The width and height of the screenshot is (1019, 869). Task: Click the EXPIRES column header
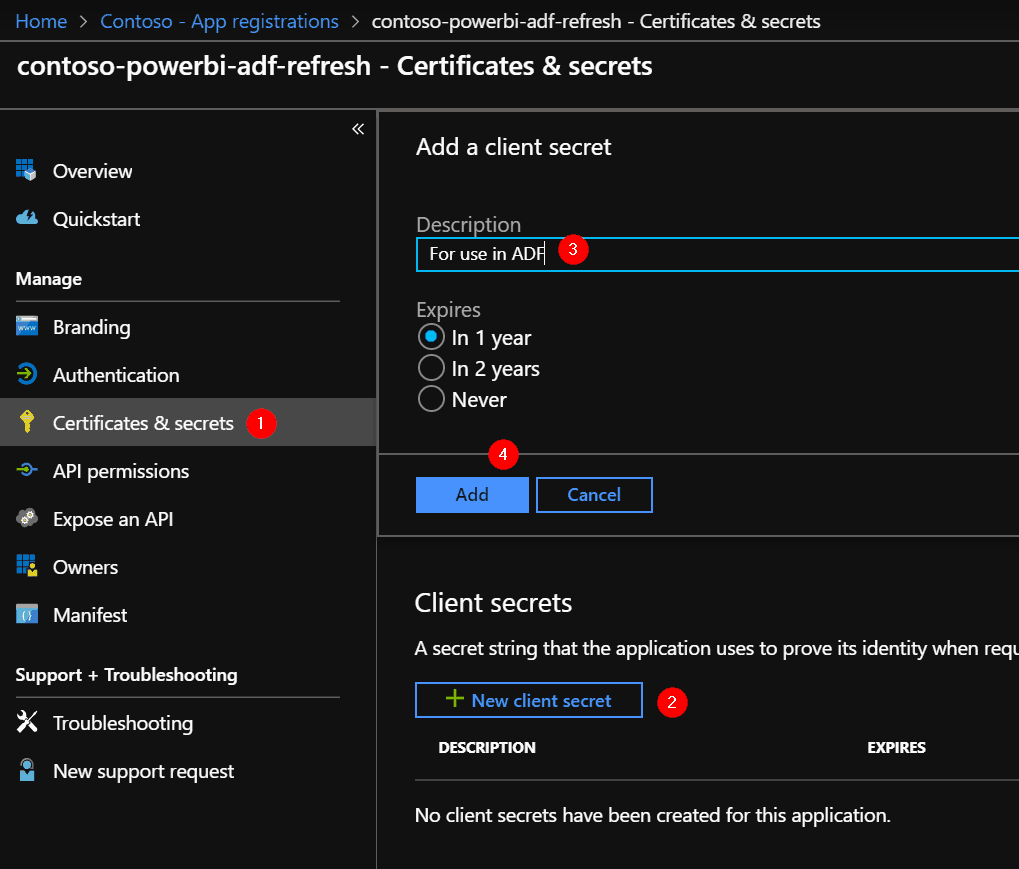[x=896, y=747]
